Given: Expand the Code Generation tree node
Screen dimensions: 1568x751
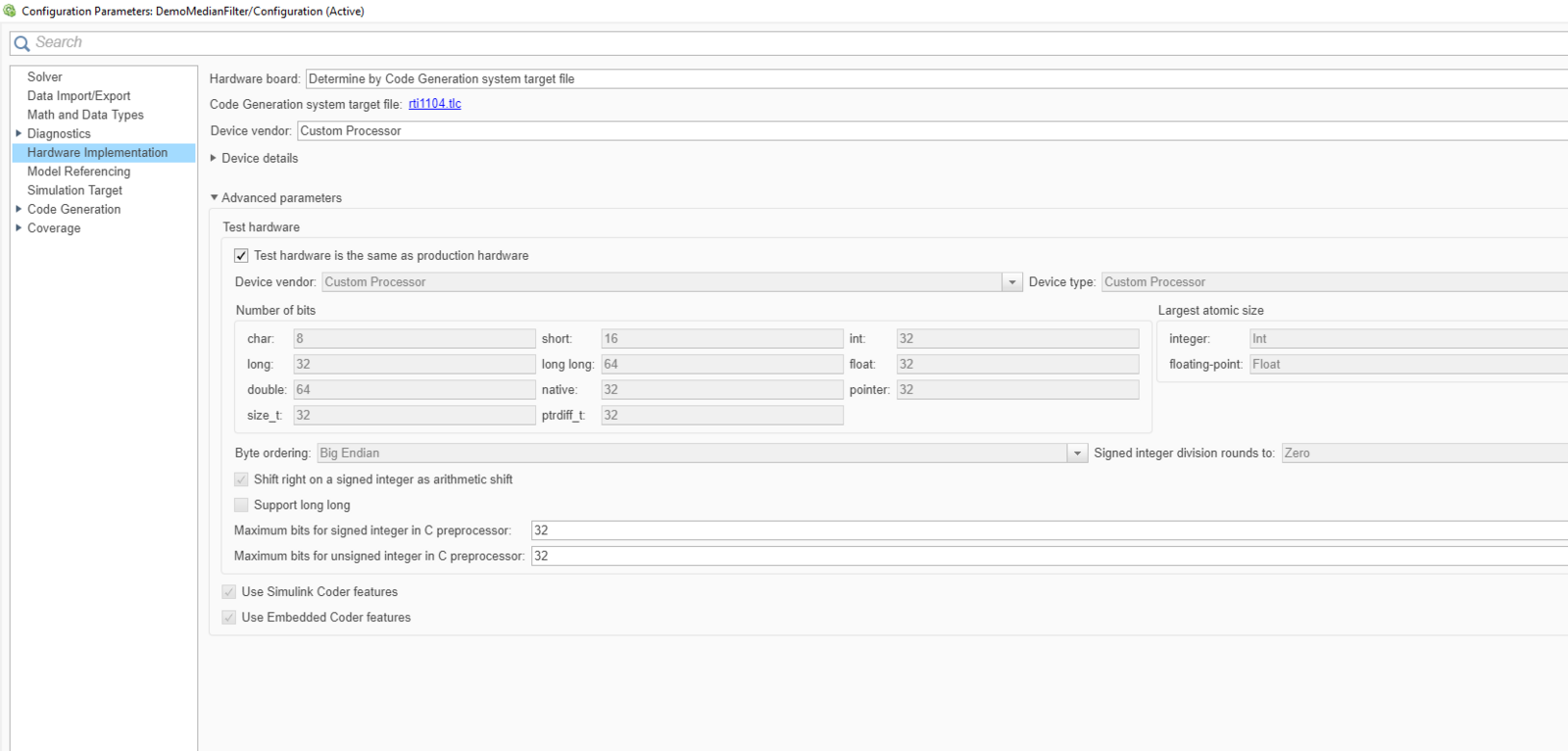Looking at the screenshot, I should point(19,209).
